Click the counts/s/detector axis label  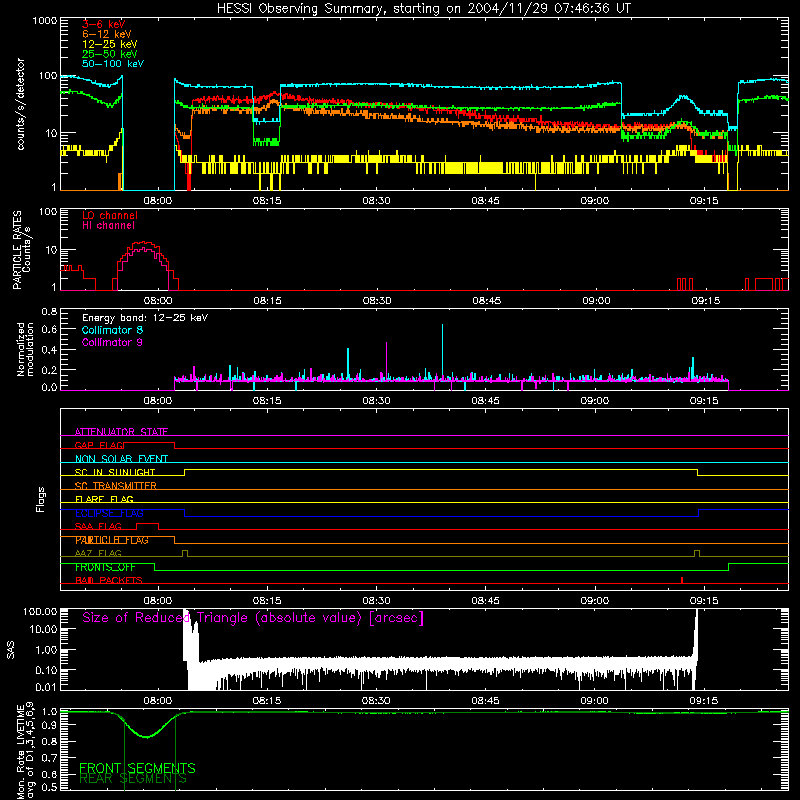click(x=20, y=104)
